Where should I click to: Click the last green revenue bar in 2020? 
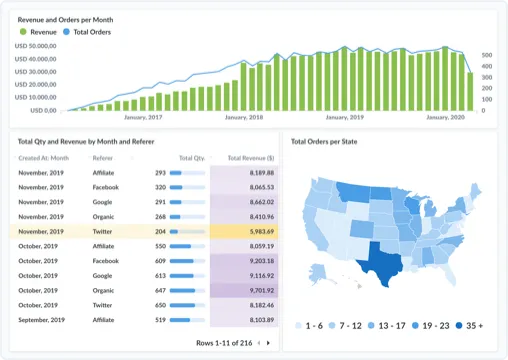click(x=470, y=92)
